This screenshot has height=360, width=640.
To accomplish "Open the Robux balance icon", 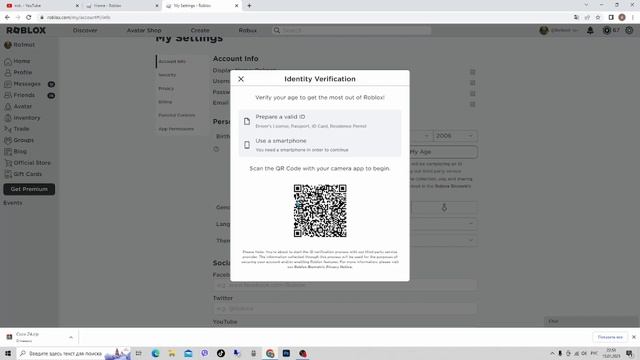I will [607, 30].
